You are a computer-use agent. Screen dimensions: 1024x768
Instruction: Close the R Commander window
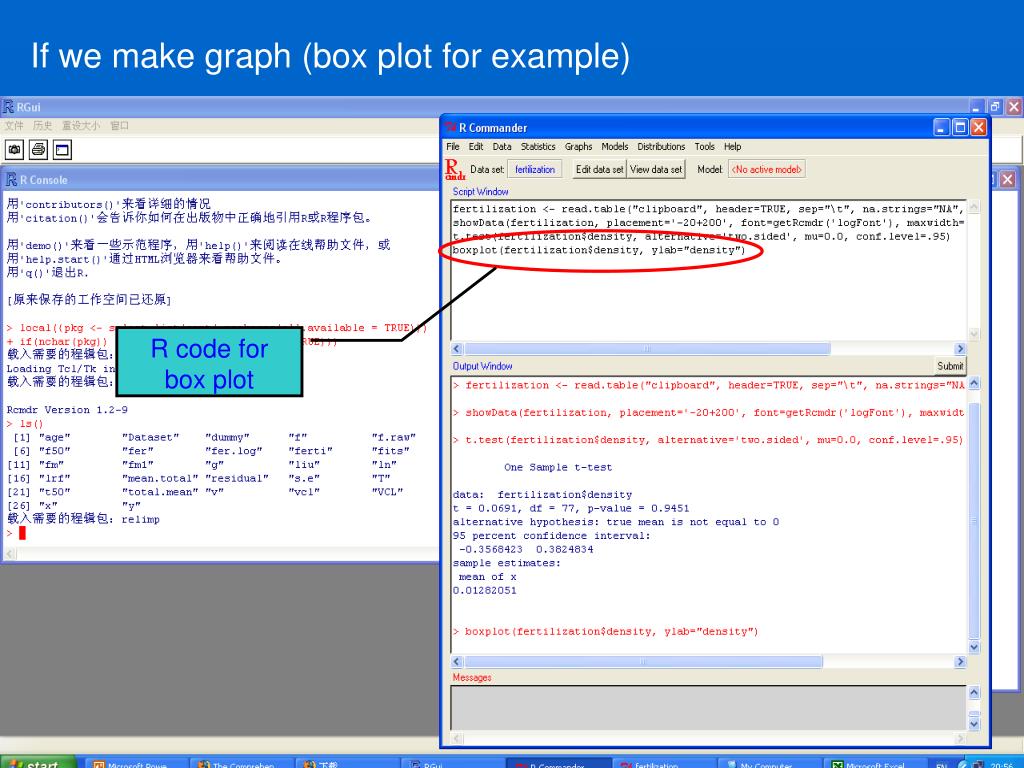click(978, 127)
